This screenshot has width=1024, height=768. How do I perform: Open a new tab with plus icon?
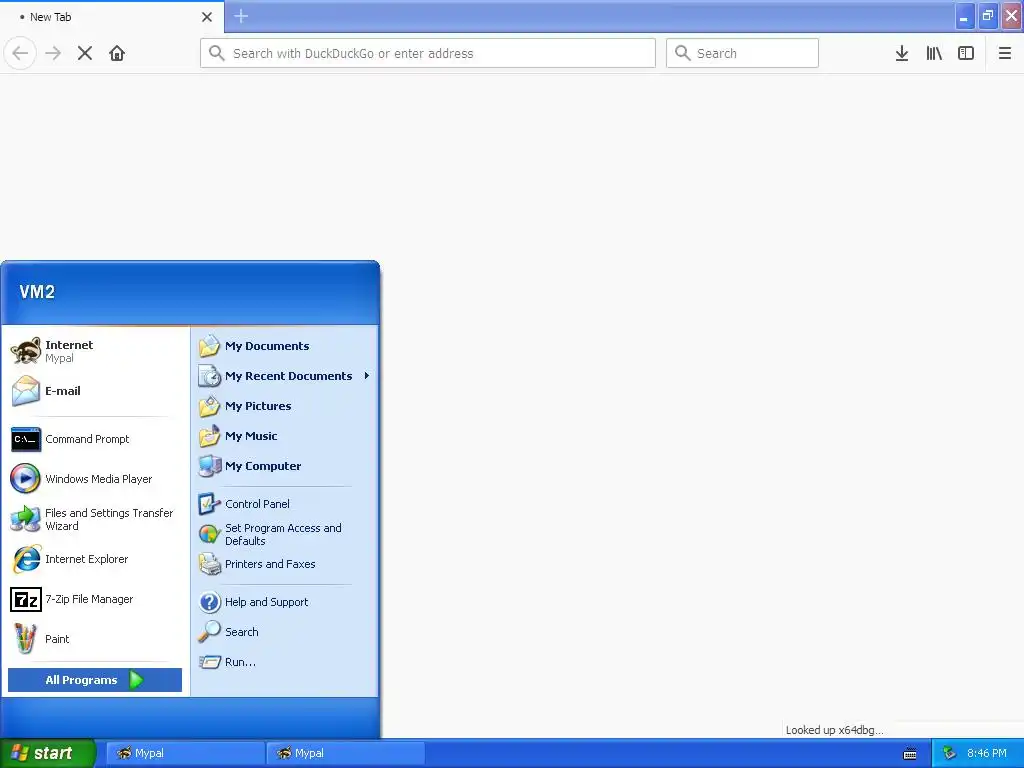pos(241,16)
